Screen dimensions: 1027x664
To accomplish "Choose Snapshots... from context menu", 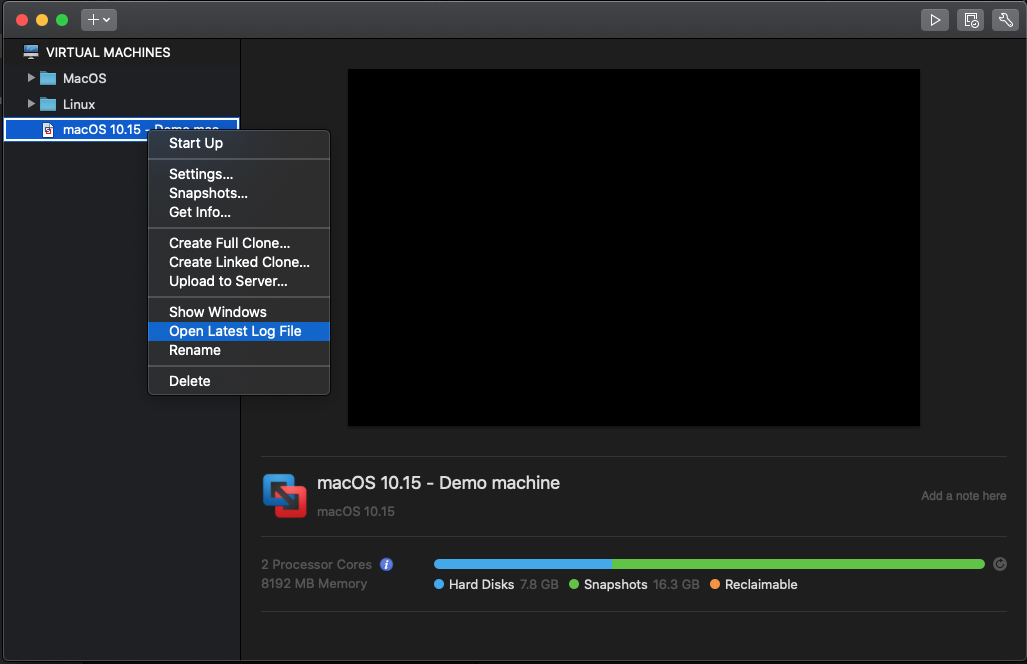I will [239, 193].
